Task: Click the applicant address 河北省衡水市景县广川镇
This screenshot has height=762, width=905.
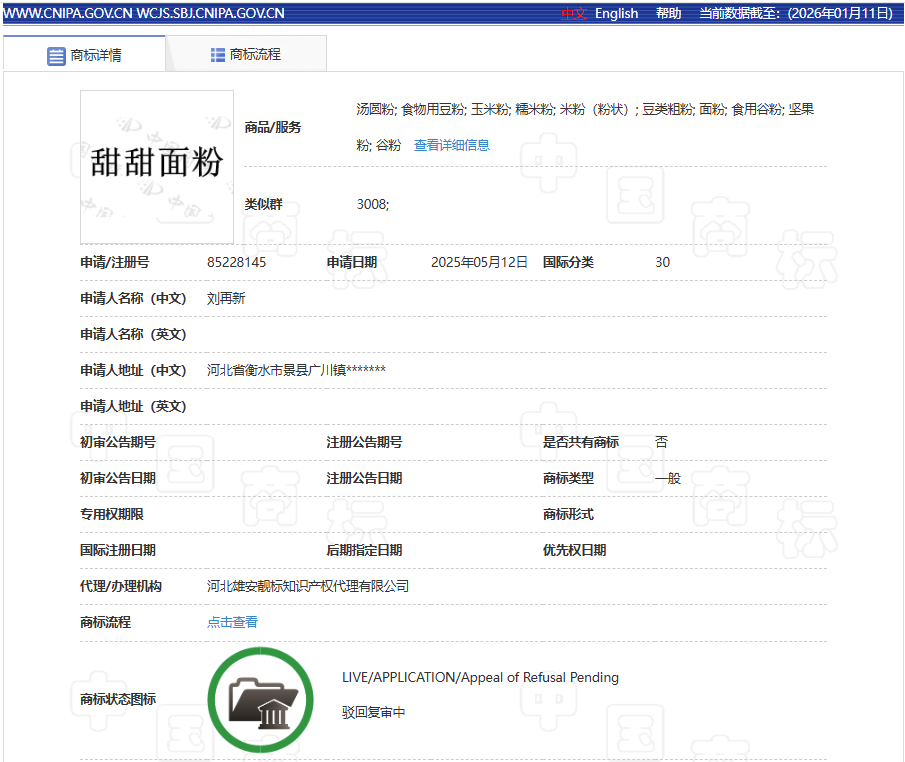Action: pos(296,370)
